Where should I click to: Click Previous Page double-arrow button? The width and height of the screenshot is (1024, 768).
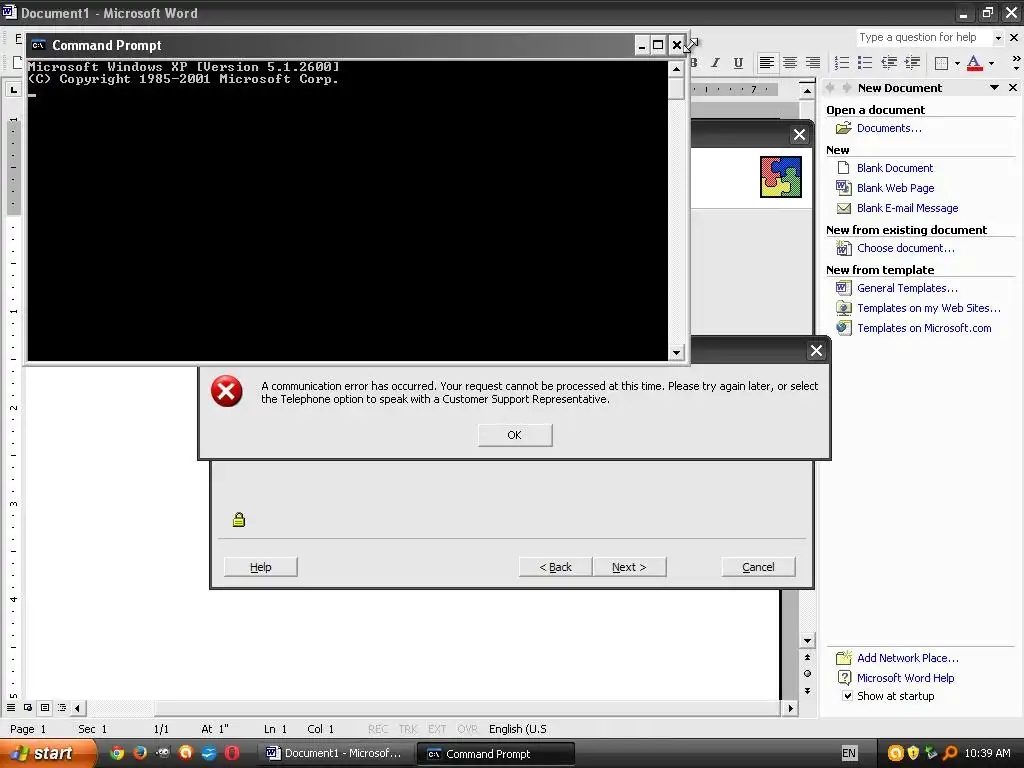[807, 658]
